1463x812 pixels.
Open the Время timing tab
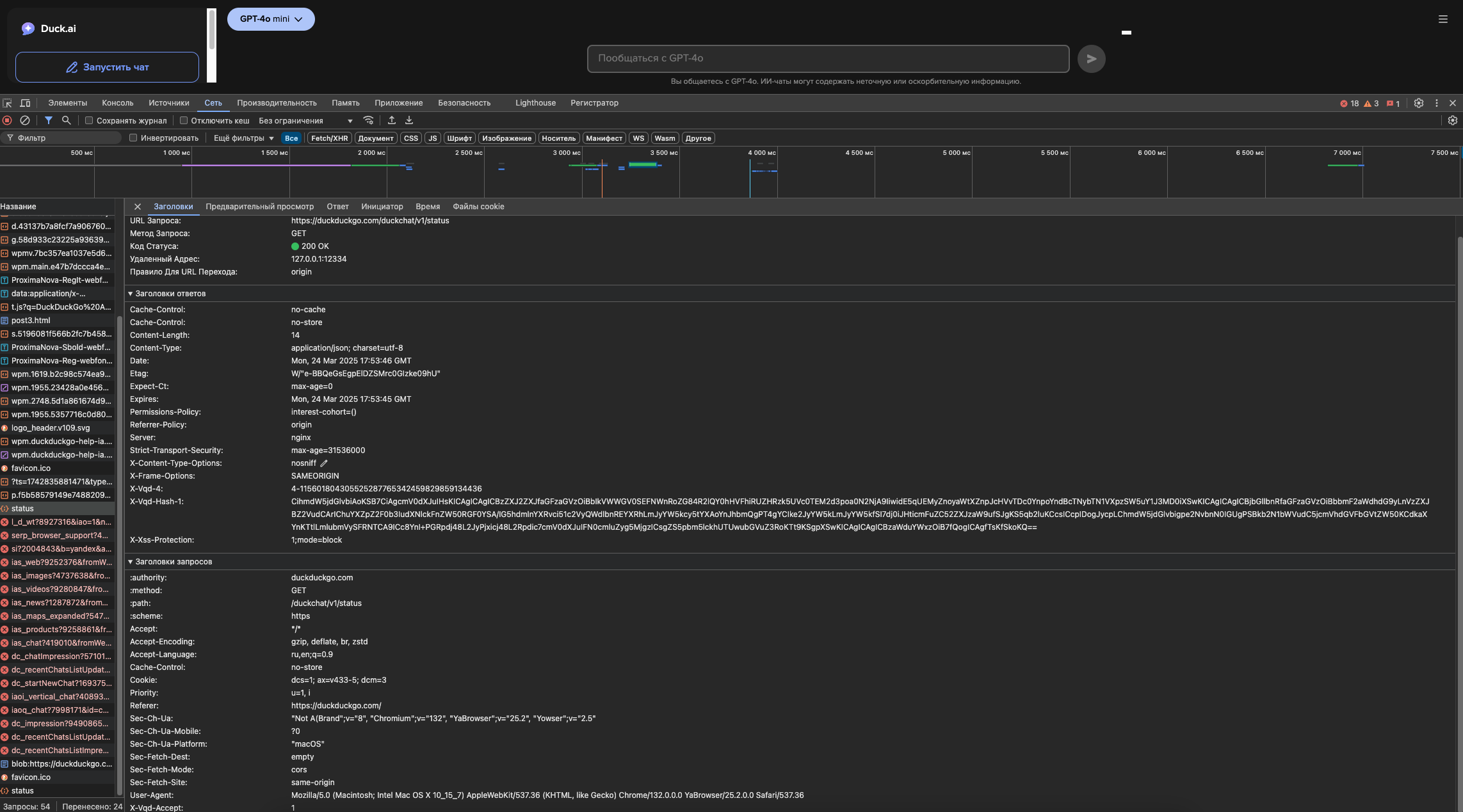coord(428,207)
